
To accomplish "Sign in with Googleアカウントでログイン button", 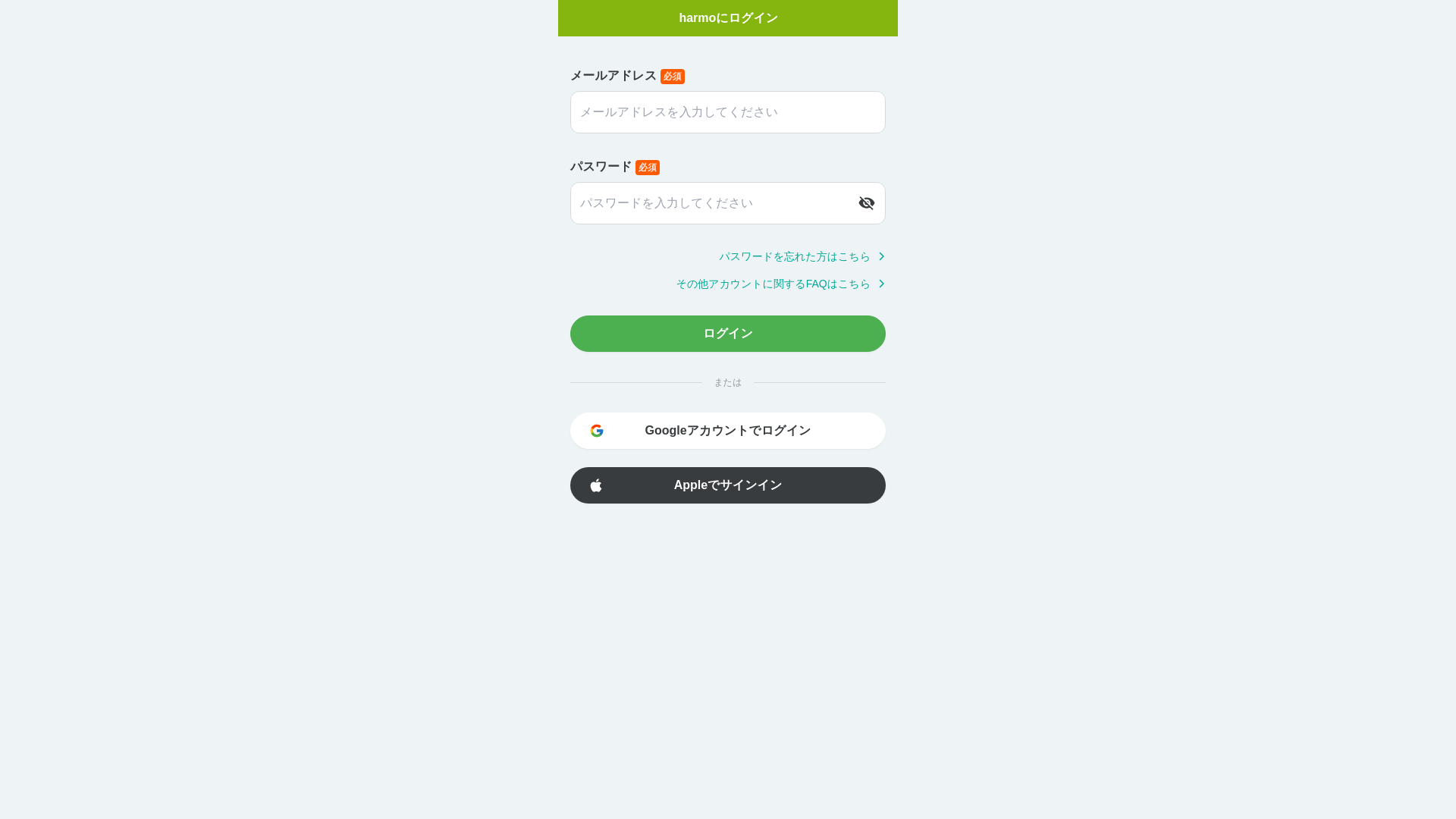I will (x=728, y=431).
